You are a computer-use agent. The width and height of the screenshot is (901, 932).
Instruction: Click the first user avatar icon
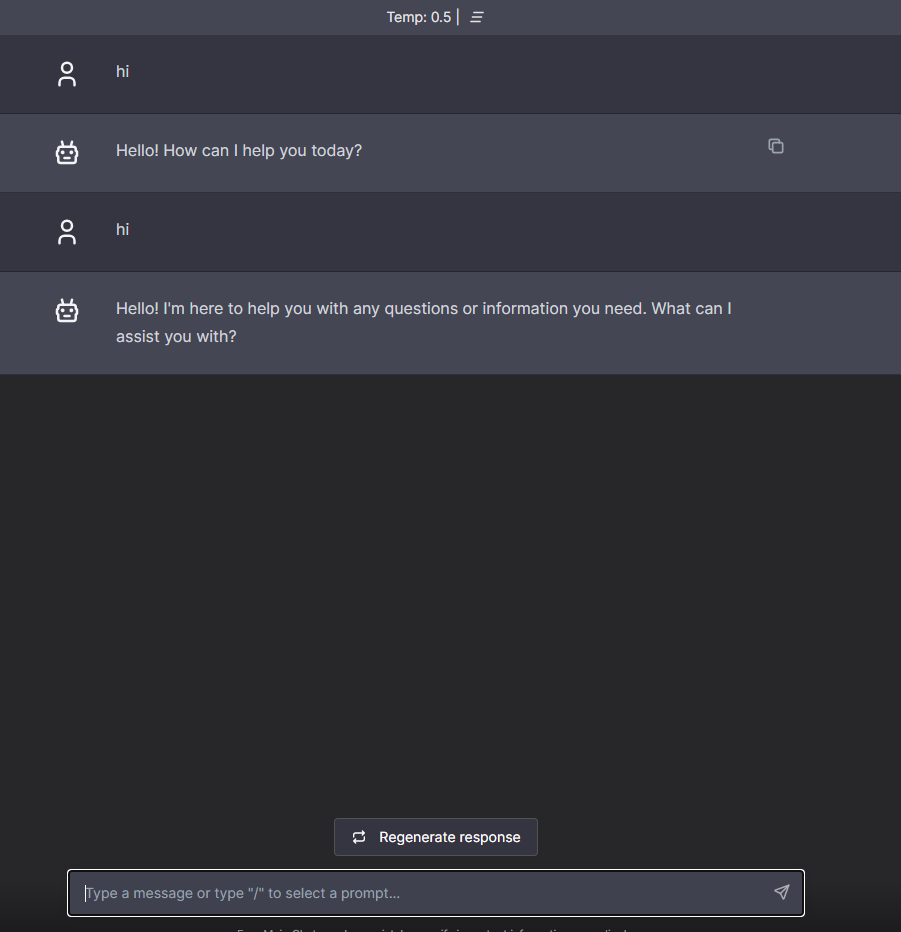pos(67,74)
